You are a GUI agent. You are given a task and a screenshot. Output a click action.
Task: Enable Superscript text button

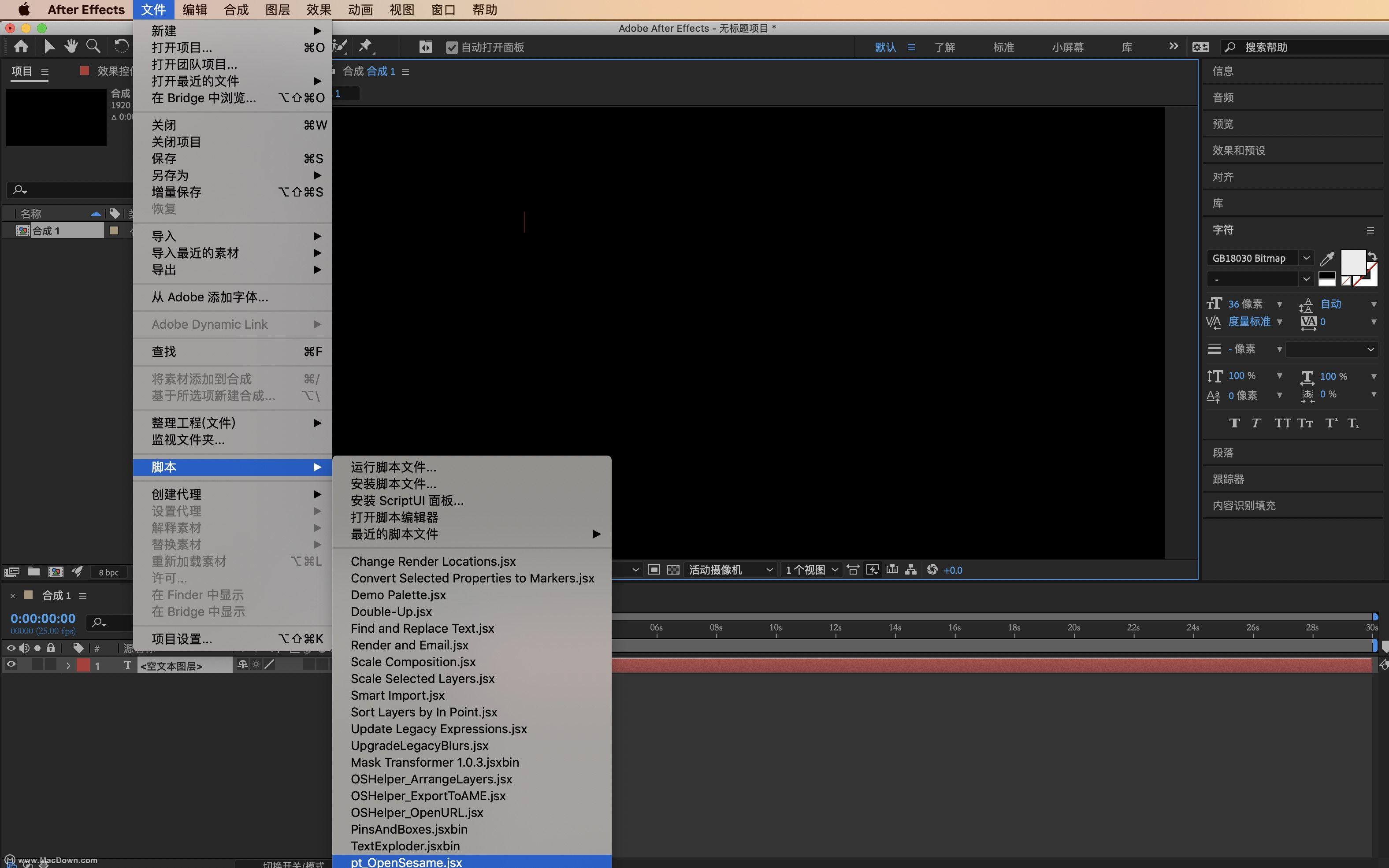(1331, 423)
